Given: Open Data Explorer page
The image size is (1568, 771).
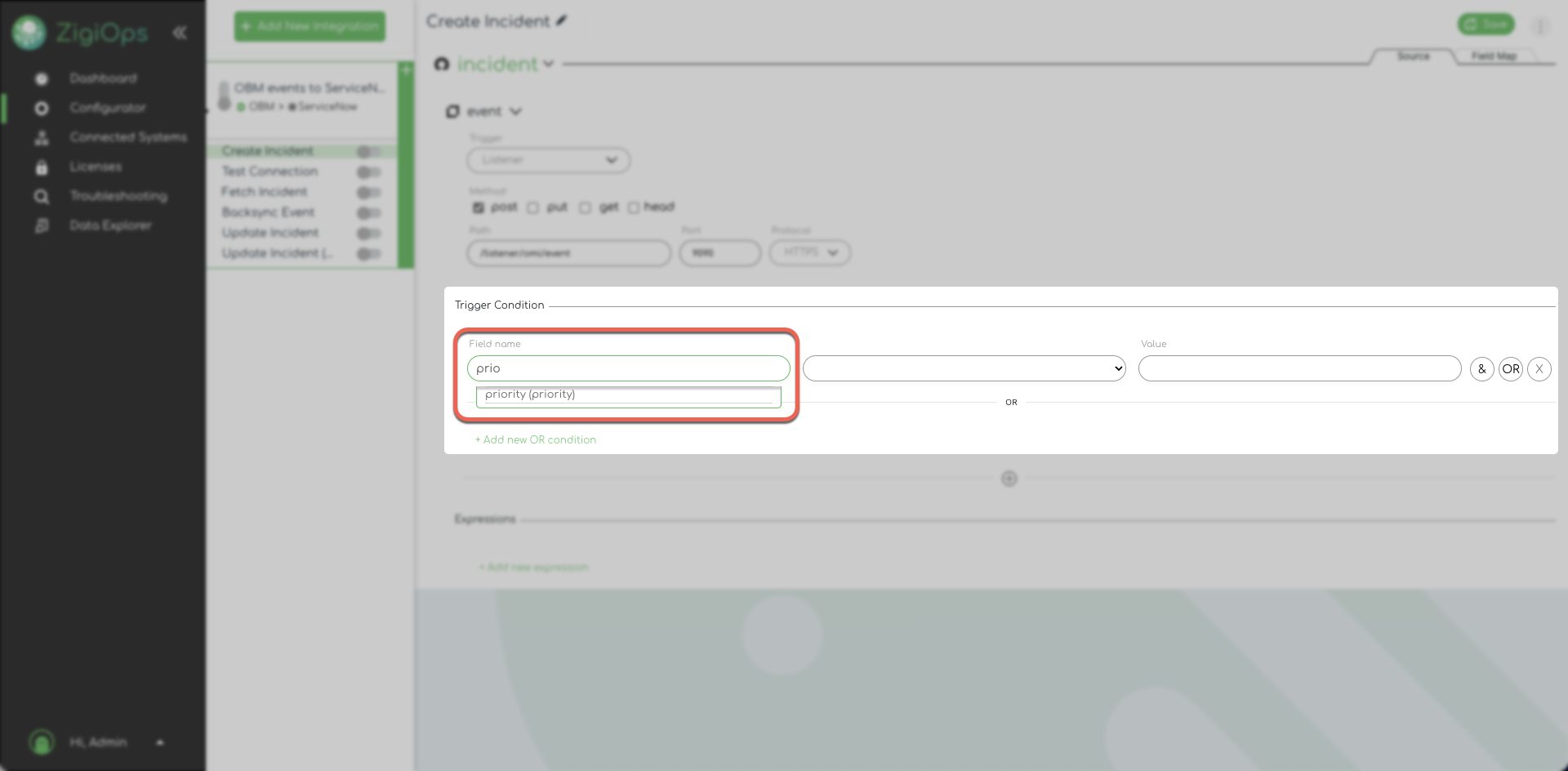Looking at the screenshot, I should [x=110, y=225].
